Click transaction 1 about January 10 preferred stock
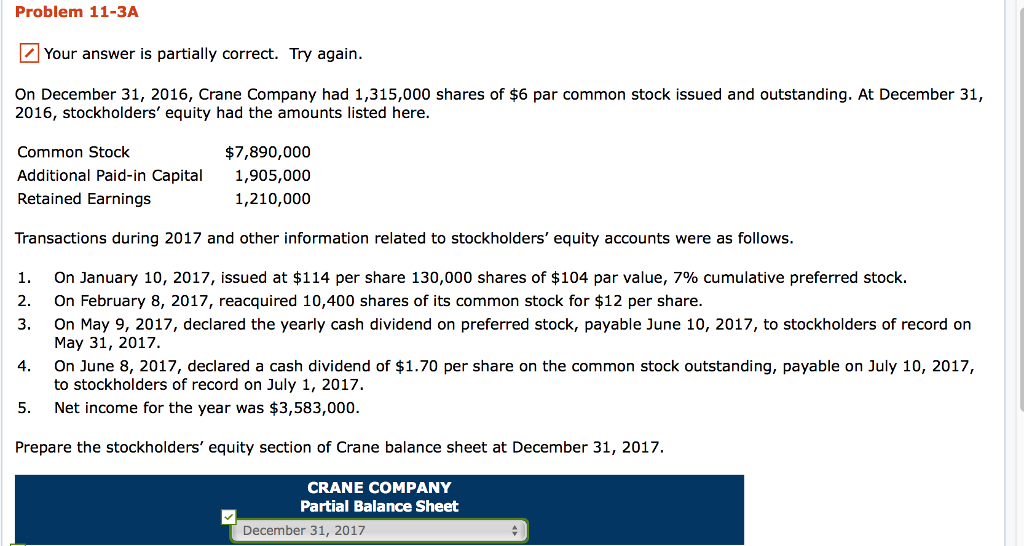The image size is (1024, 546). [x=480, y=277]
